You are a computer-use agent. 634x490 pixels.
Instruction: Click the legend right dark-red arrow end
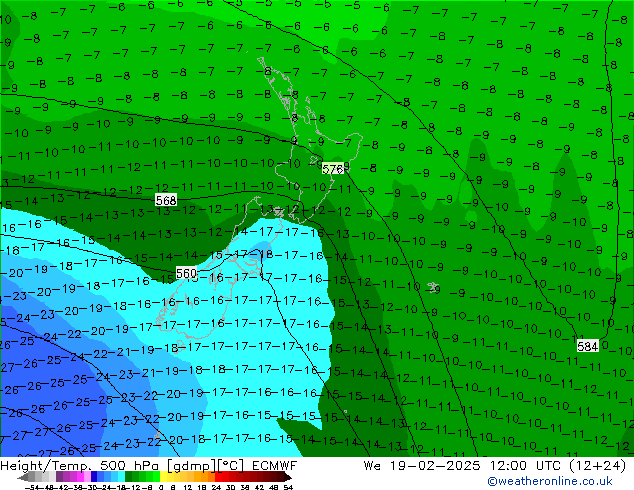pos(288,477)
